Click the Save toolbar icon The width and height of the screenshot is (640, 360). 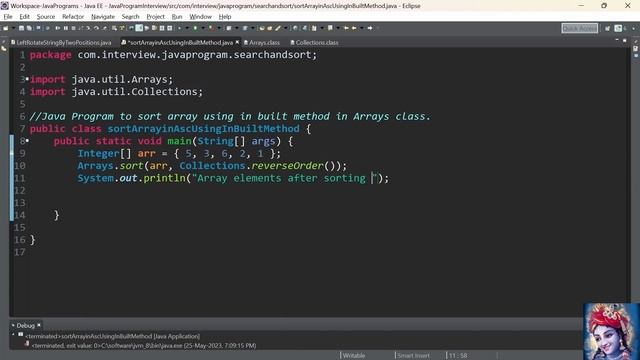coord(21,28)
